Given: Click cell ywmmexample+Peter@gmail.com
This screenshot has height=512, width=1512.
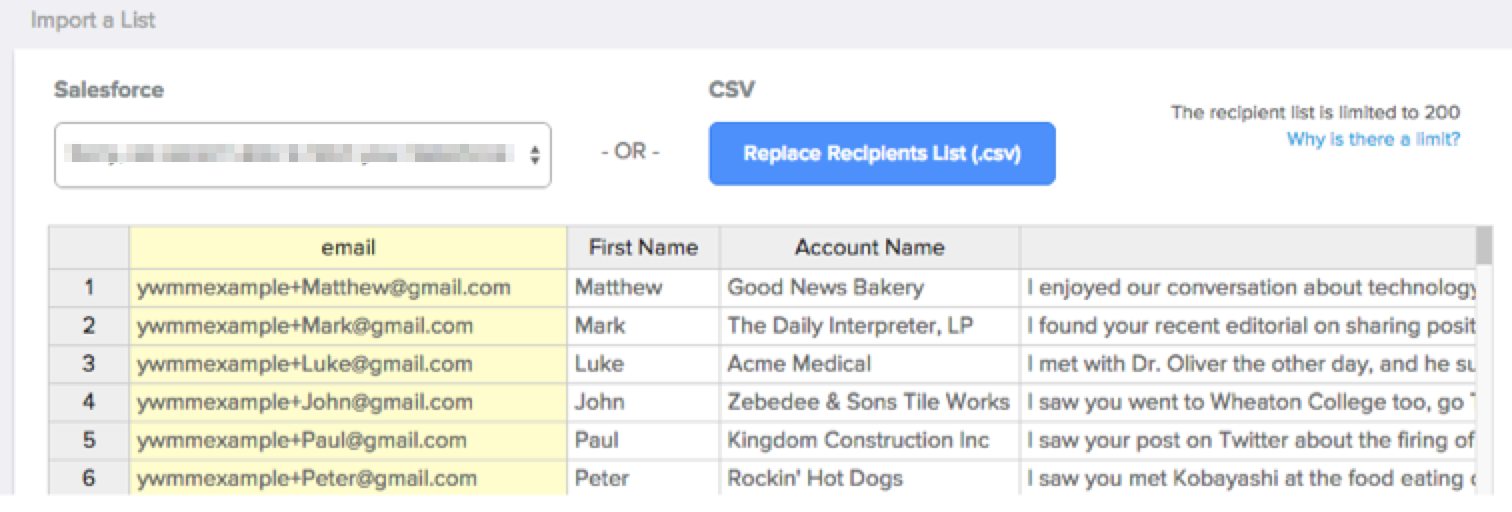Looking at the screenshot, I should [x=348, y=477].
